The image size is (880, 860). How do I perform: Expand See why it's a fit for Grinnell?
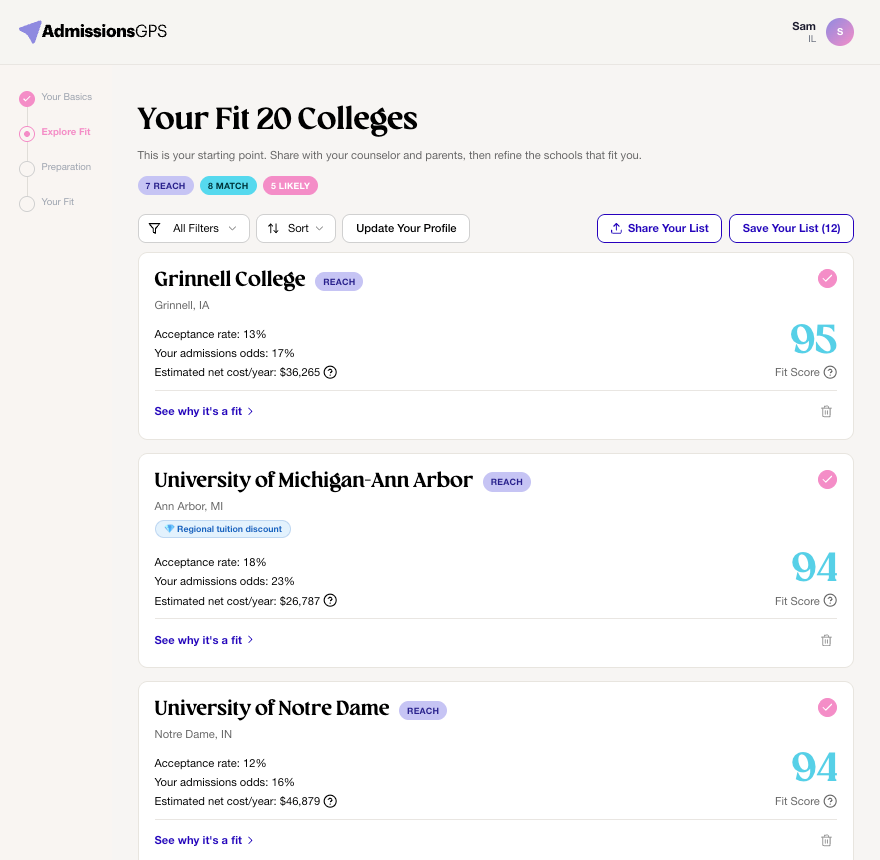204,411
